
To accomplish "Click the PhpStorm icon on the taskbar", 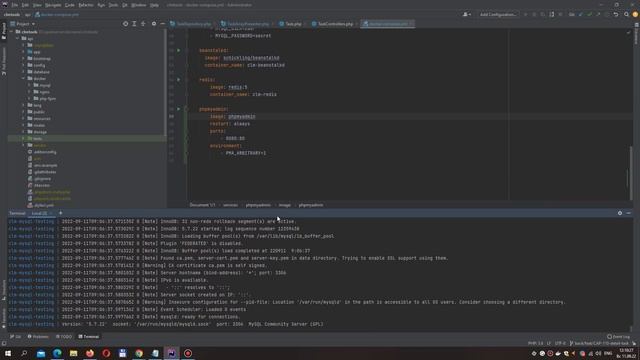I will 171,353.
